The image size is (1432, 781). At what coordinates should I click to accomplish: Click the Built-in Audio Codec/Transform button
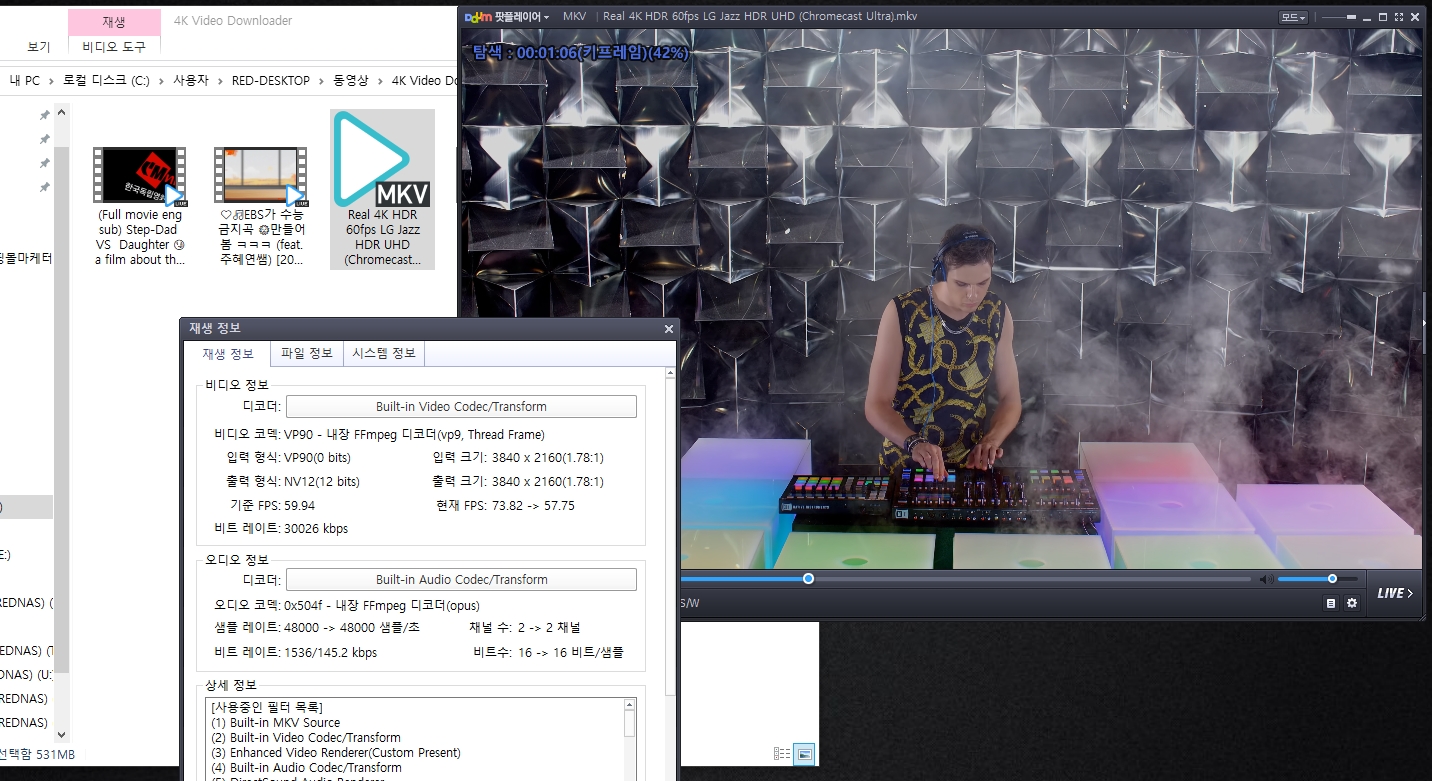click(x=461, y=580)
